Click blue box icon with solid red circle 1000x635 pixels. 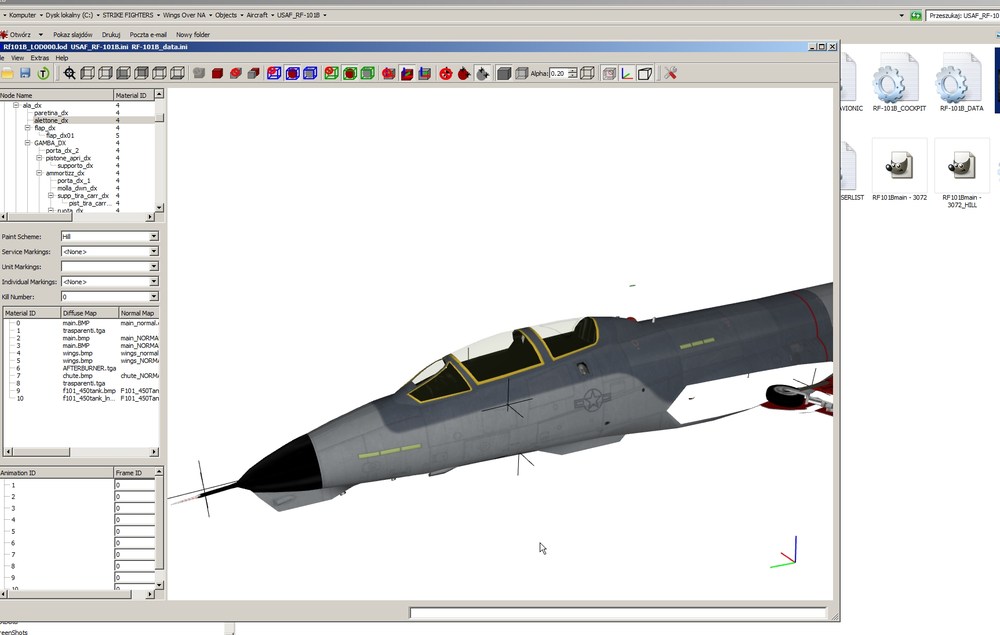point(292,73)
